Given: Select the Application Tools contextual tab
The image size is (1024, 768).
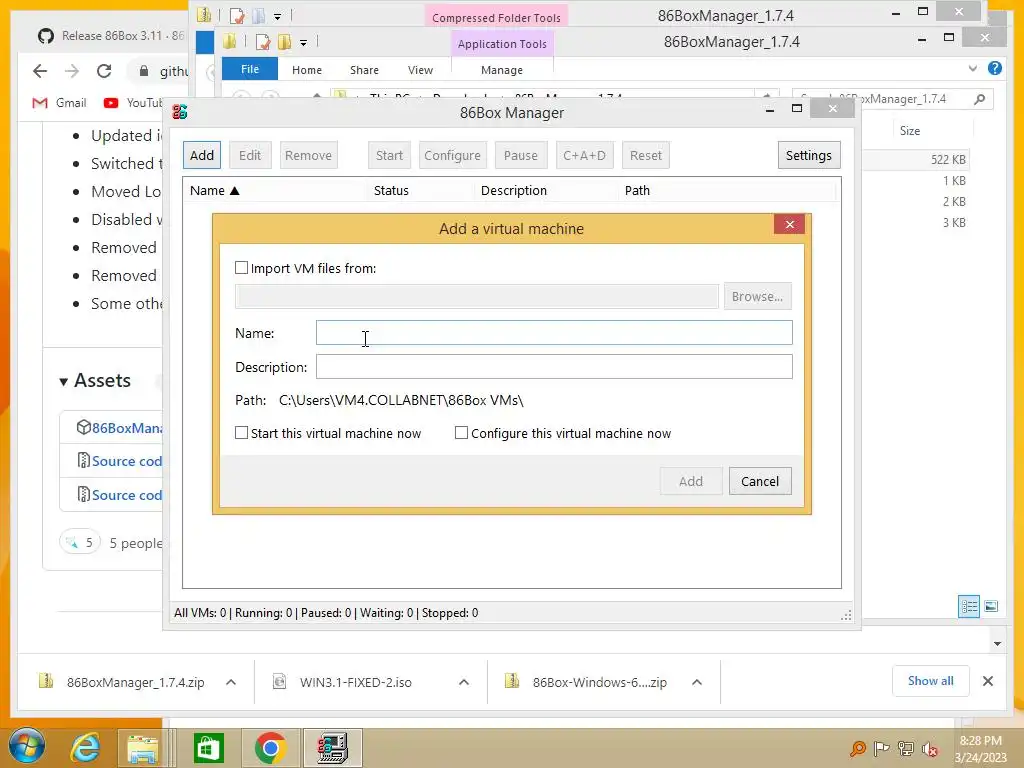Looking at the screenshot, I should 502,44.
